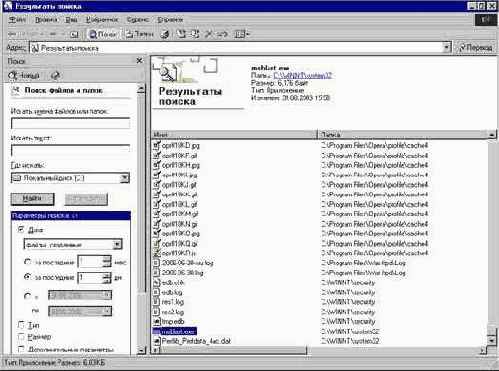This screenshot has height=371, width=499.
Task: Open the Правка menu
Action: point(46,20)
